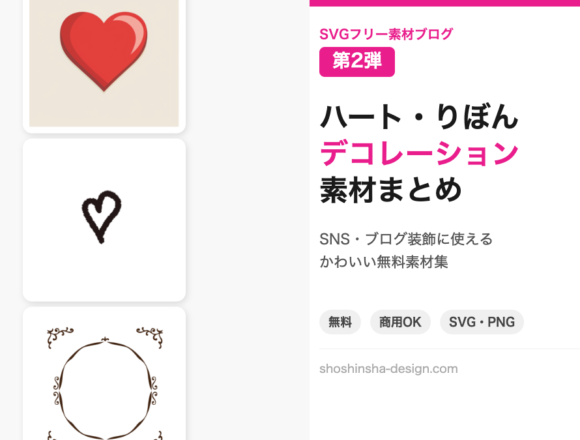Image resolution: width=580 pixels, height=440 pixels.
Task: Click the ハート・りぼん title line
Action: coord(419,117)
